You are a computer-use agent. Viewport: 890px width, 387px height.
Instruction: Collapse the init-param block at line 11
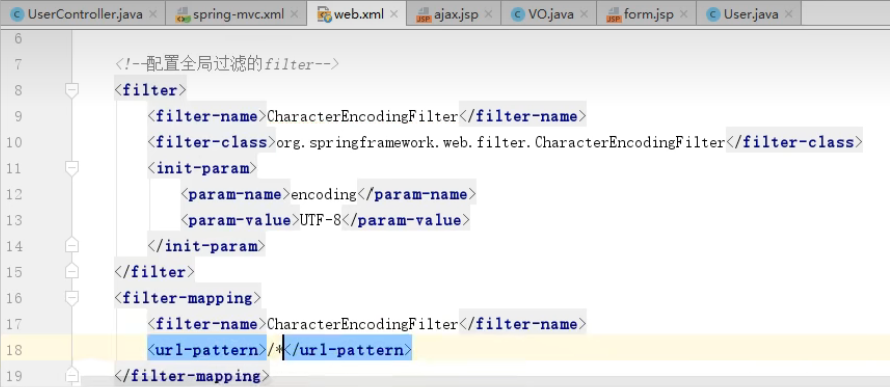click(72, 168)
